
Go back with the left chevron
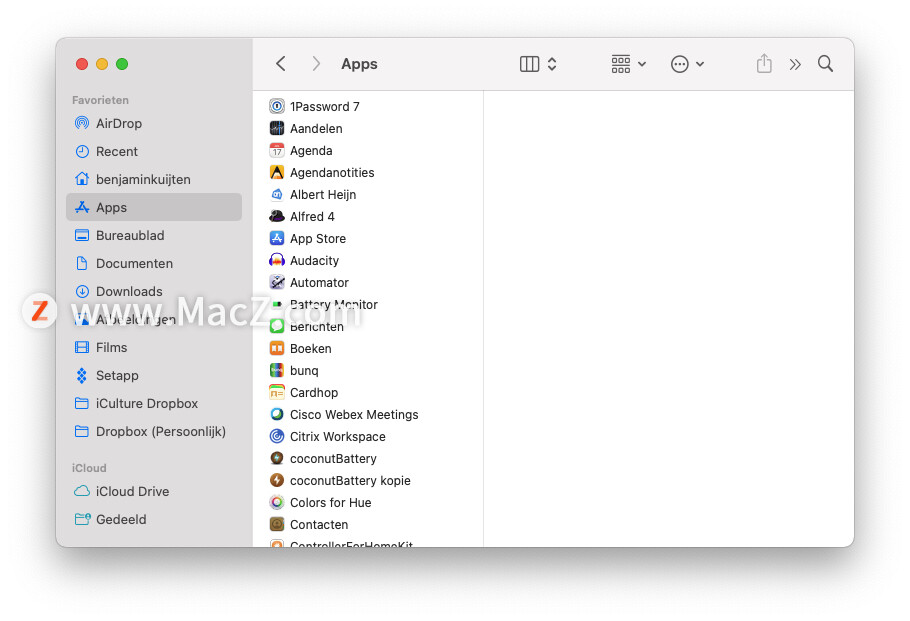pyautogui.click(x=281, y=64)
